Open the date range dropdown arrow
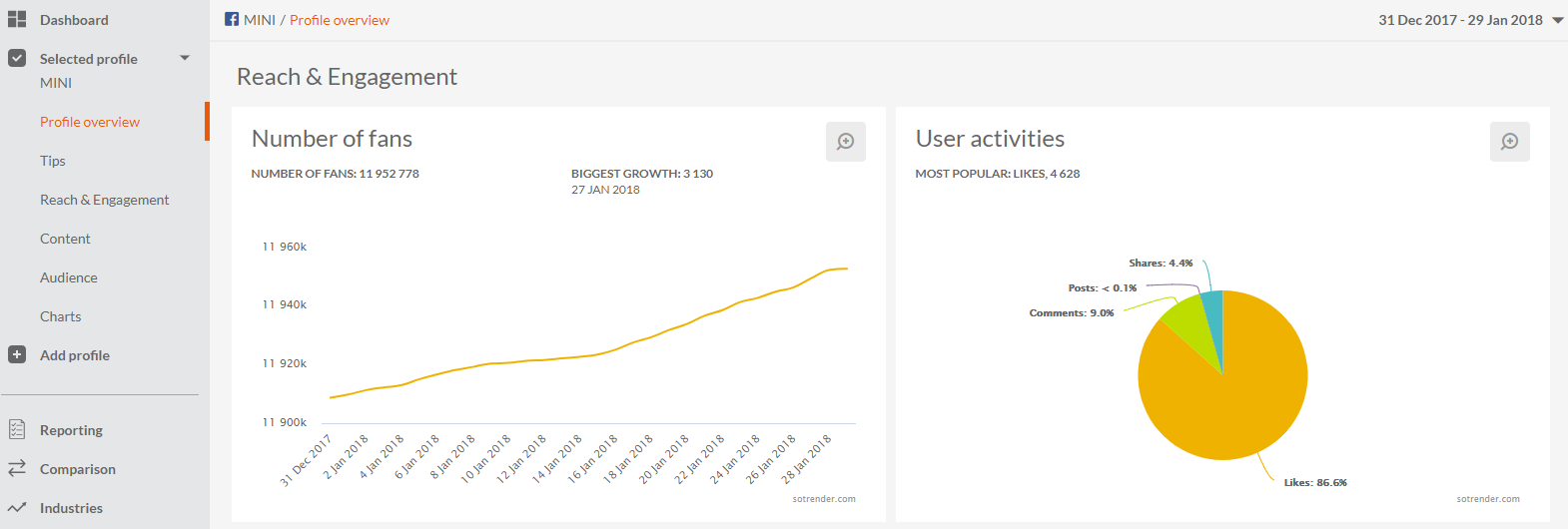This screenshot has width=1568, height=529. (1557, 21)
